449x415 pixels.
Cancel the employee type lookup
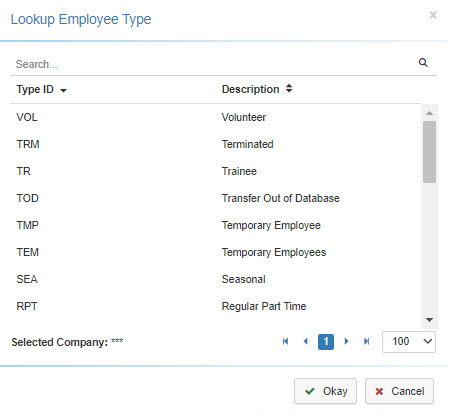(399, 391)
